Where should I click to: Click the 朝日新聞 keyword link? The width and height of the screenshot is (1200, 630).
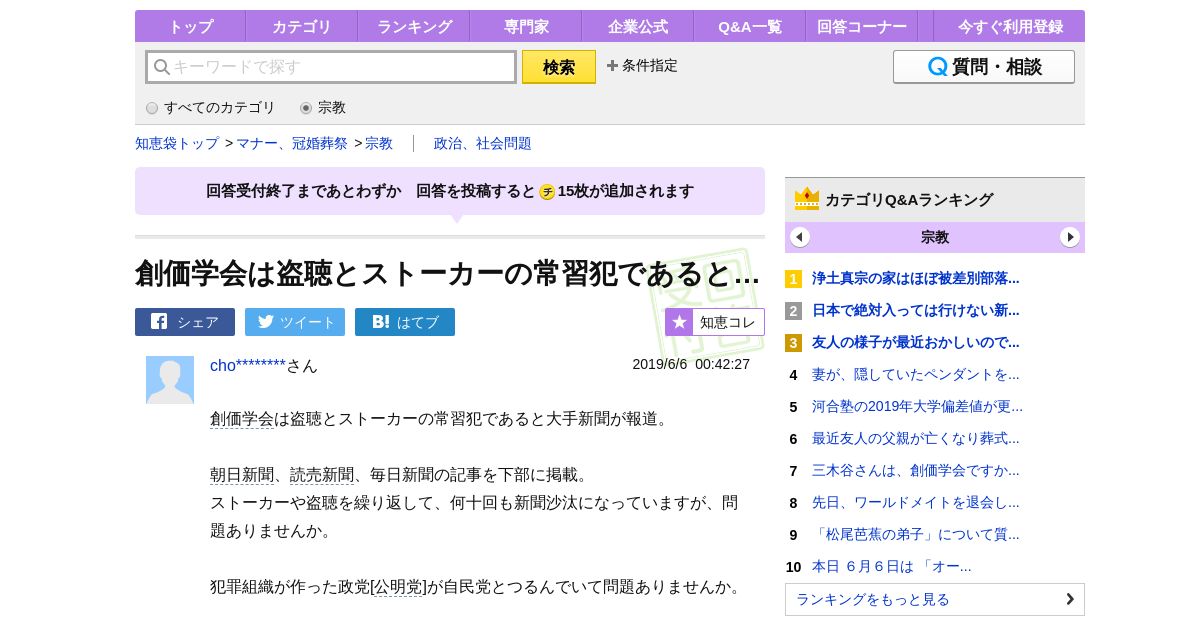tap(242, 475)
